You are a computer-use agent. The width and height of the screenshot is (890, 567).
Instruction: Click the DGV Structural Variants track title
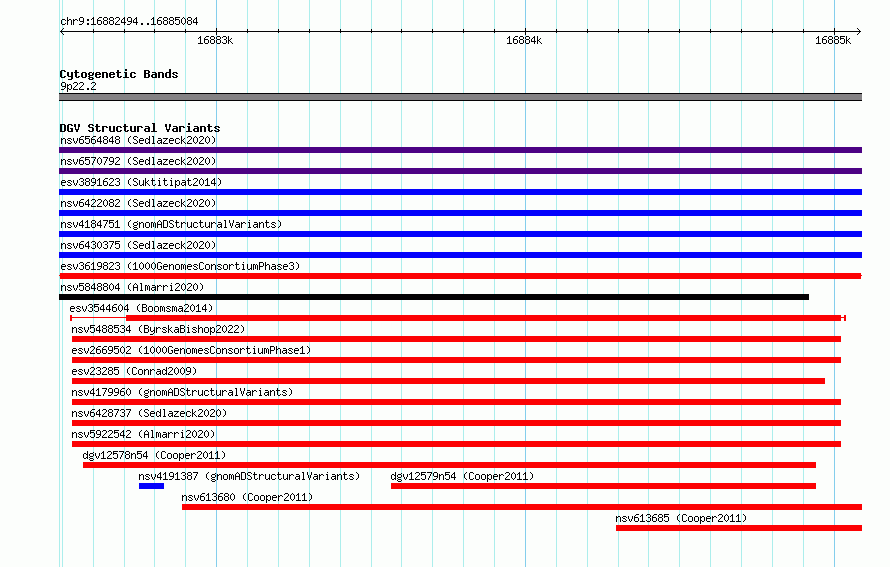click(x=140, y=128)
